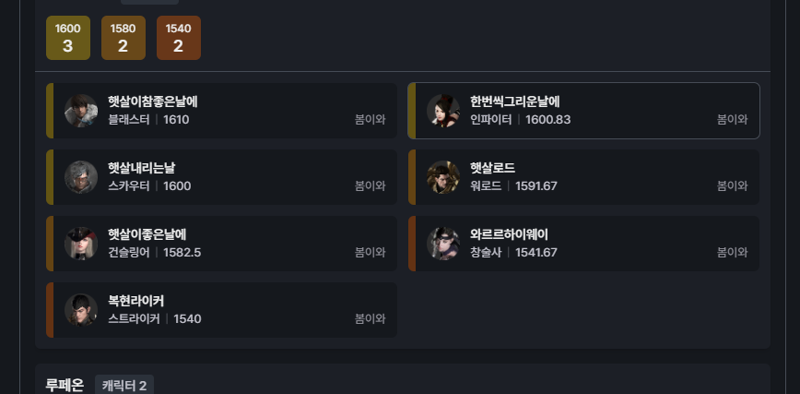Image resolution: width=800 pixels, height=394 pixels.
Task: Click the 햇살이좋은날에 Gunslinger portrait icon
Action: pos(81,243)
